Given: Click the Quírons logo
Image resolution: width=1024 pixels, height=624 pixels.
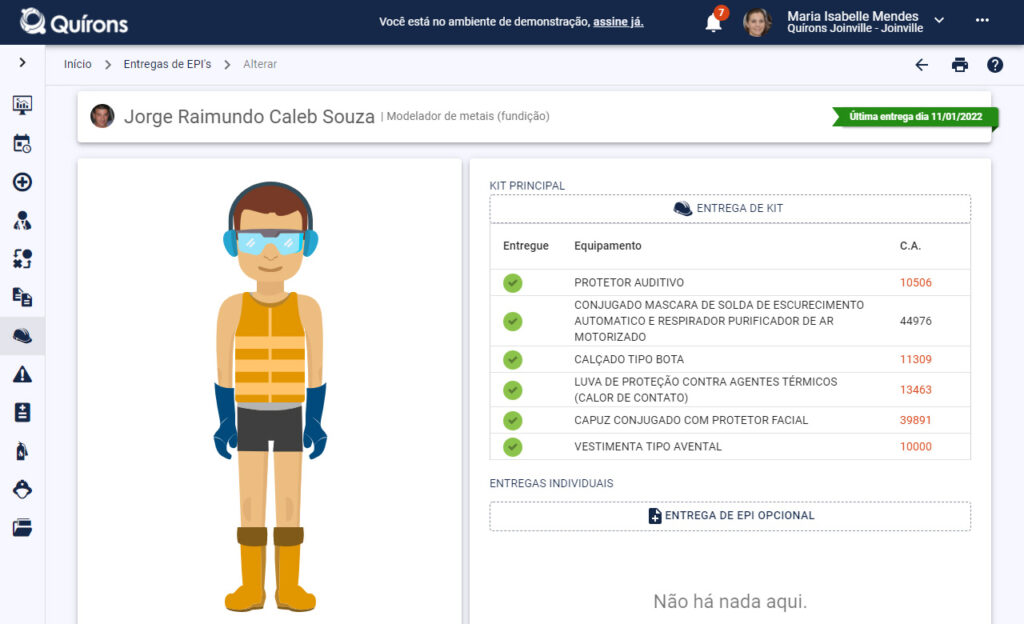Looking at the screenshot, I should pos(74,22).
